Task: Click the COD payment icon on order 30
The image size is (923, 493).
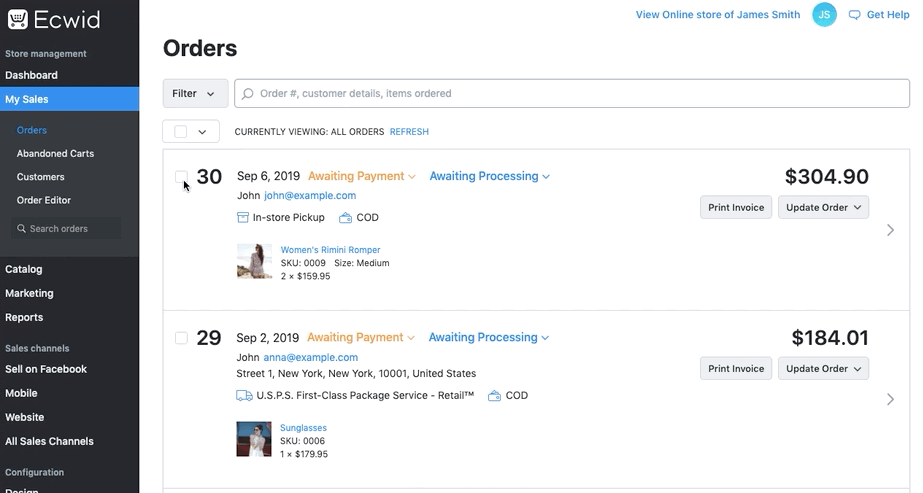Action: pos(345,218)
